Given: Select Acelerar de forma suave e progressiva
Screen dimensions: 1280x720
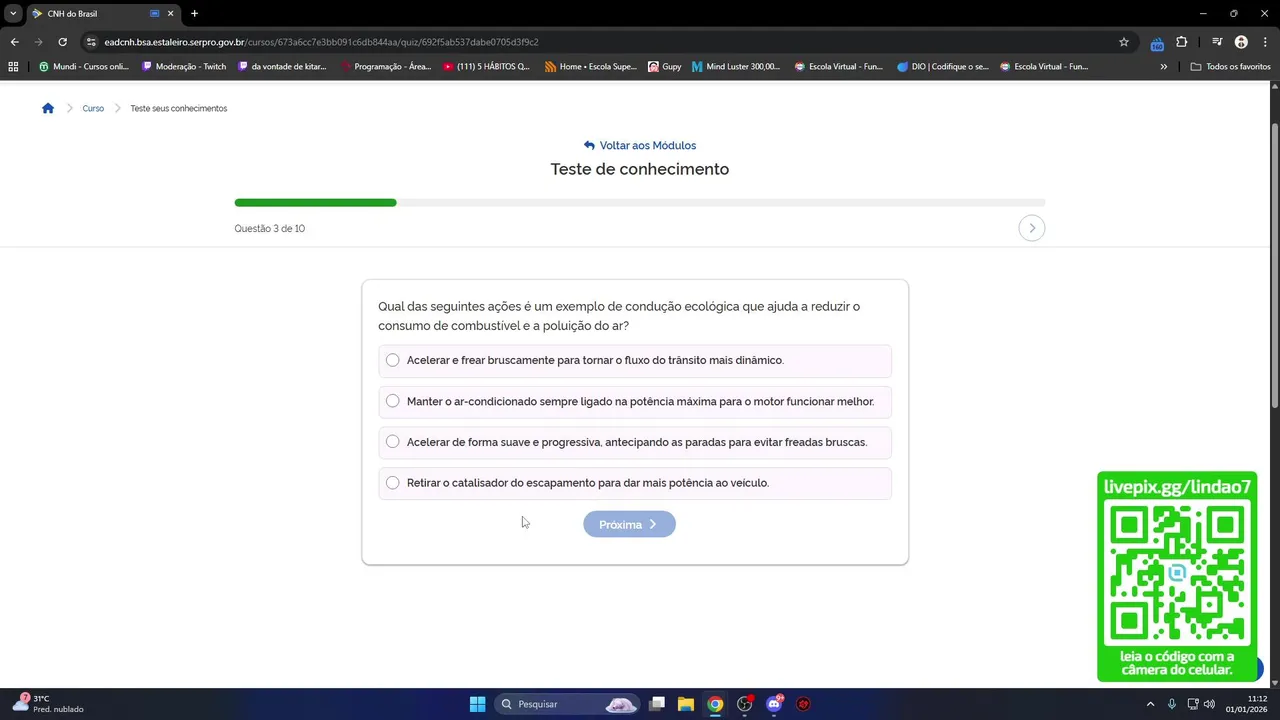Looking at the screenshot, I should click(635, 442).
